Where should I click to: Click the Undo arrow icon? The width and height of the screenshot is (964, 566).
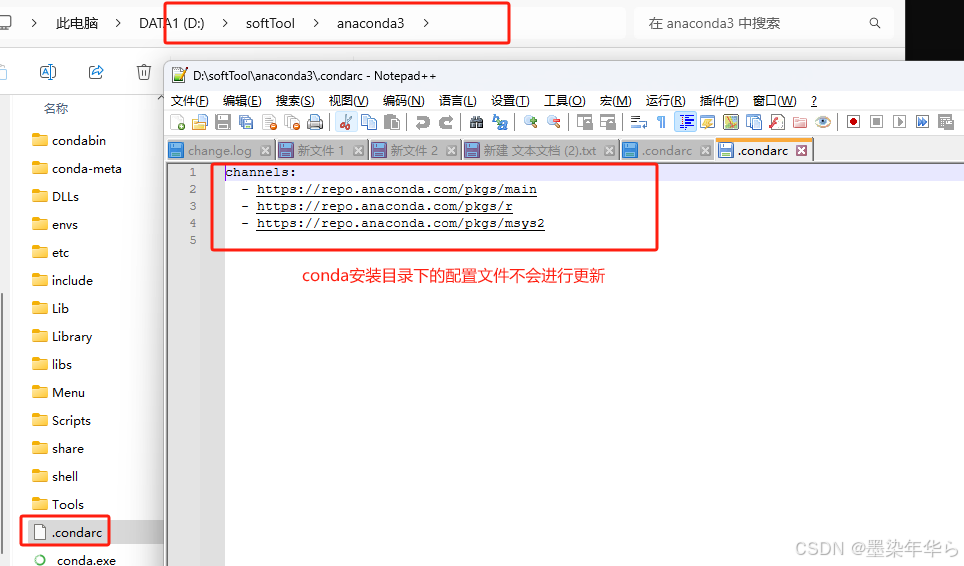pos(422,122)
